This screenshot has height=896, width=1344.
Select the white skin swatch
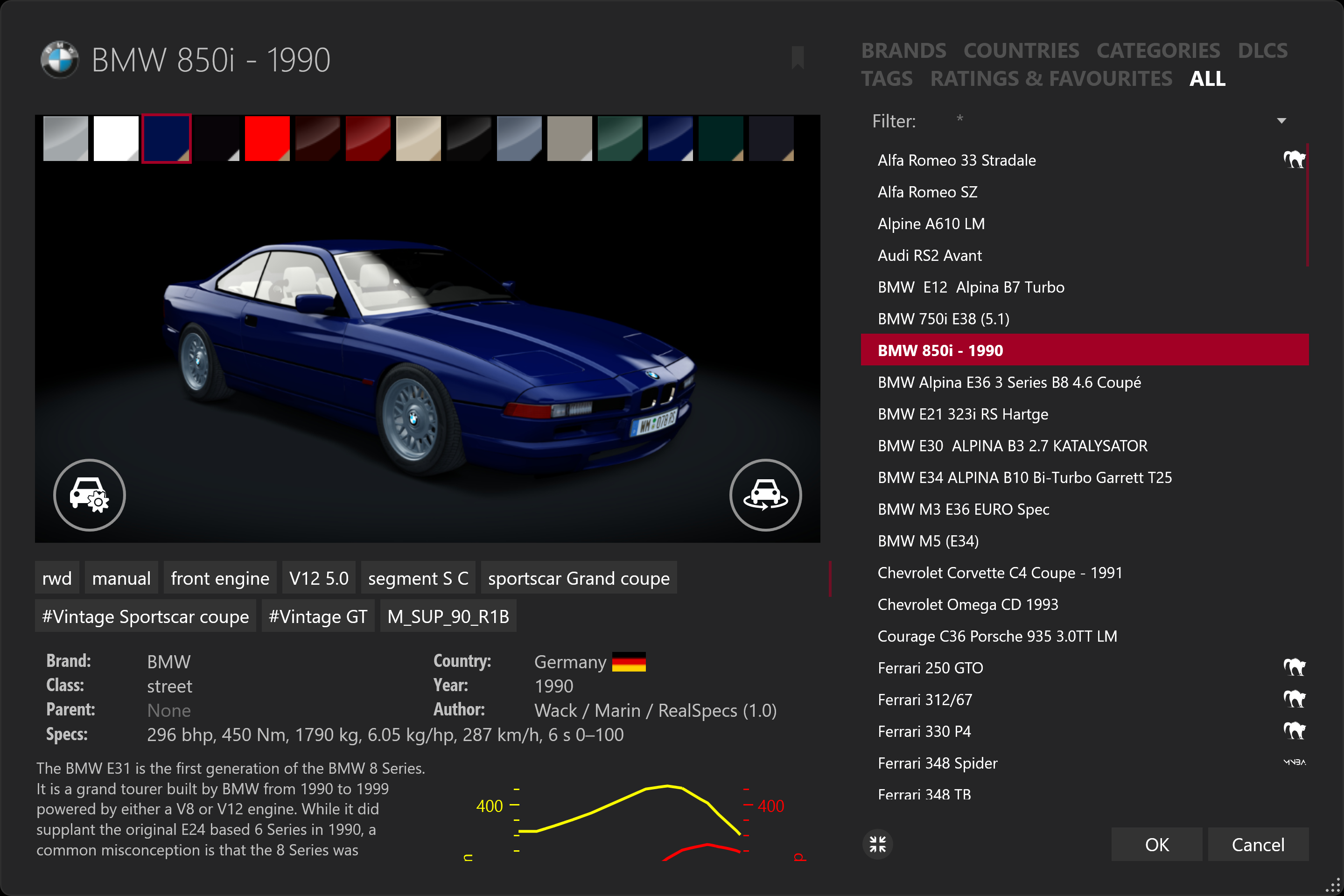pyautogui.click(x=116, y=138)
